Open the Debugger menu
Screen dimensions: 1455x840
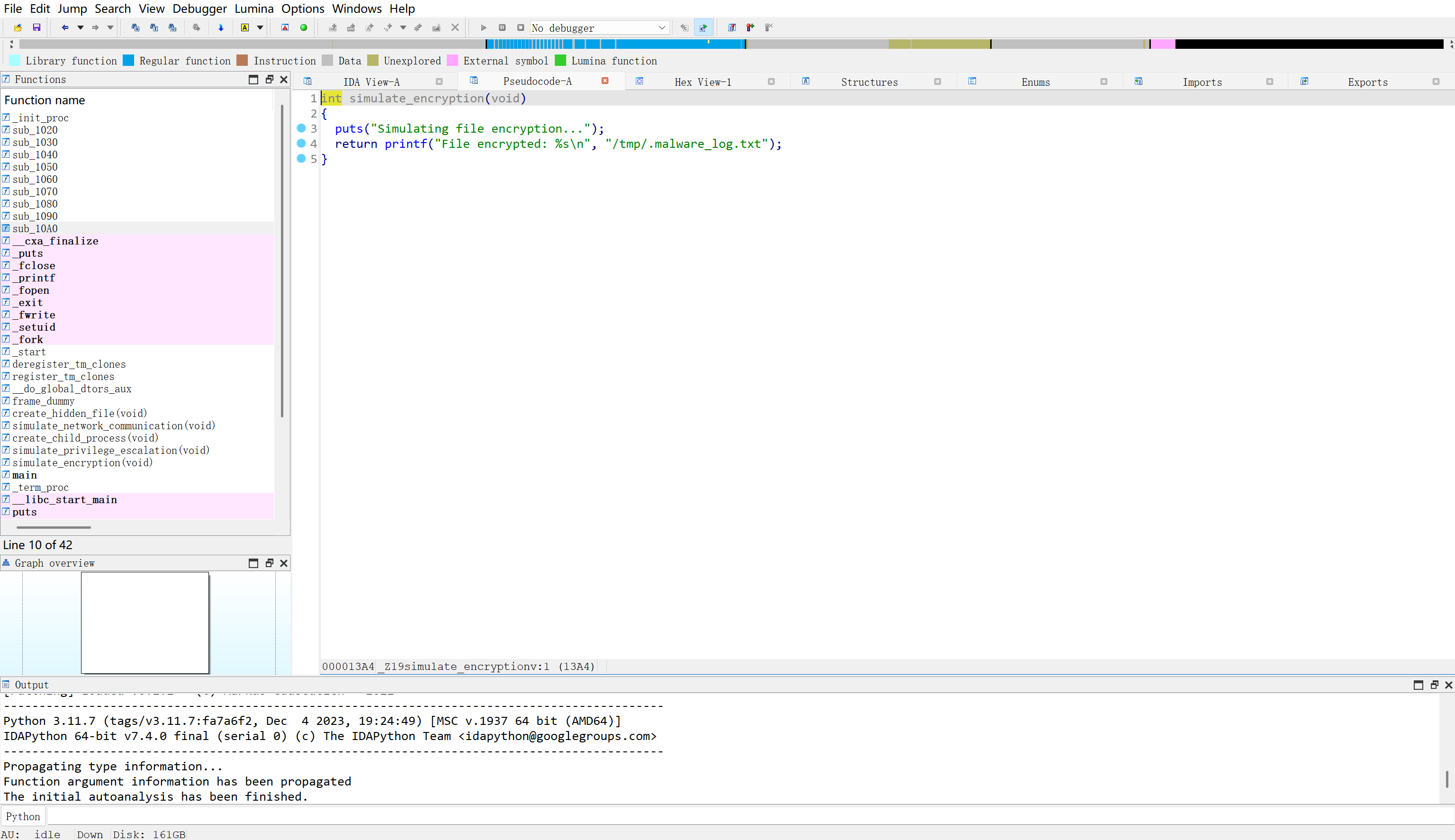tap(199, 9)
